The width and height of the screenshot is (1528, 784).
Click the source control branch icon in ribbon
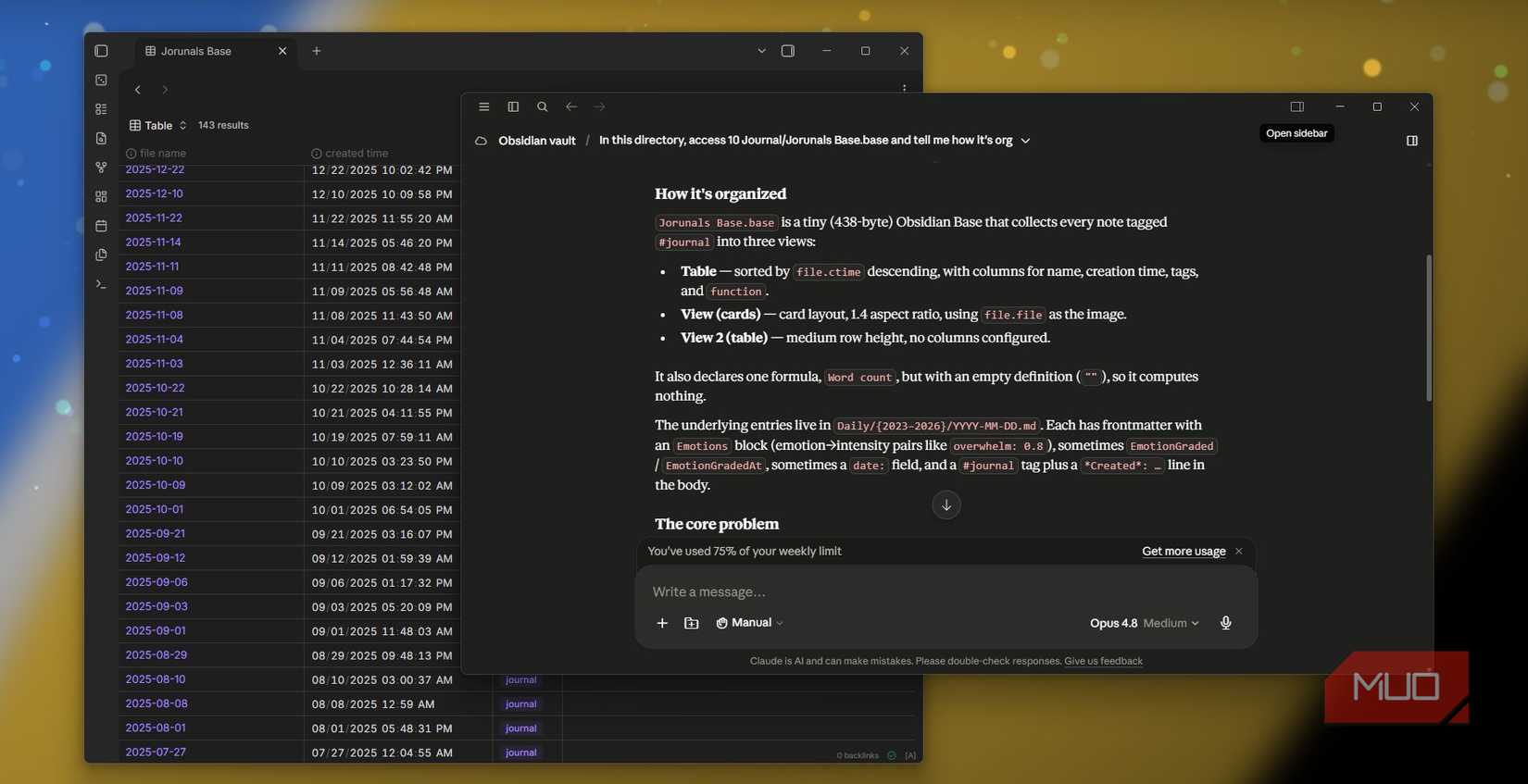(x=101, y=168)
